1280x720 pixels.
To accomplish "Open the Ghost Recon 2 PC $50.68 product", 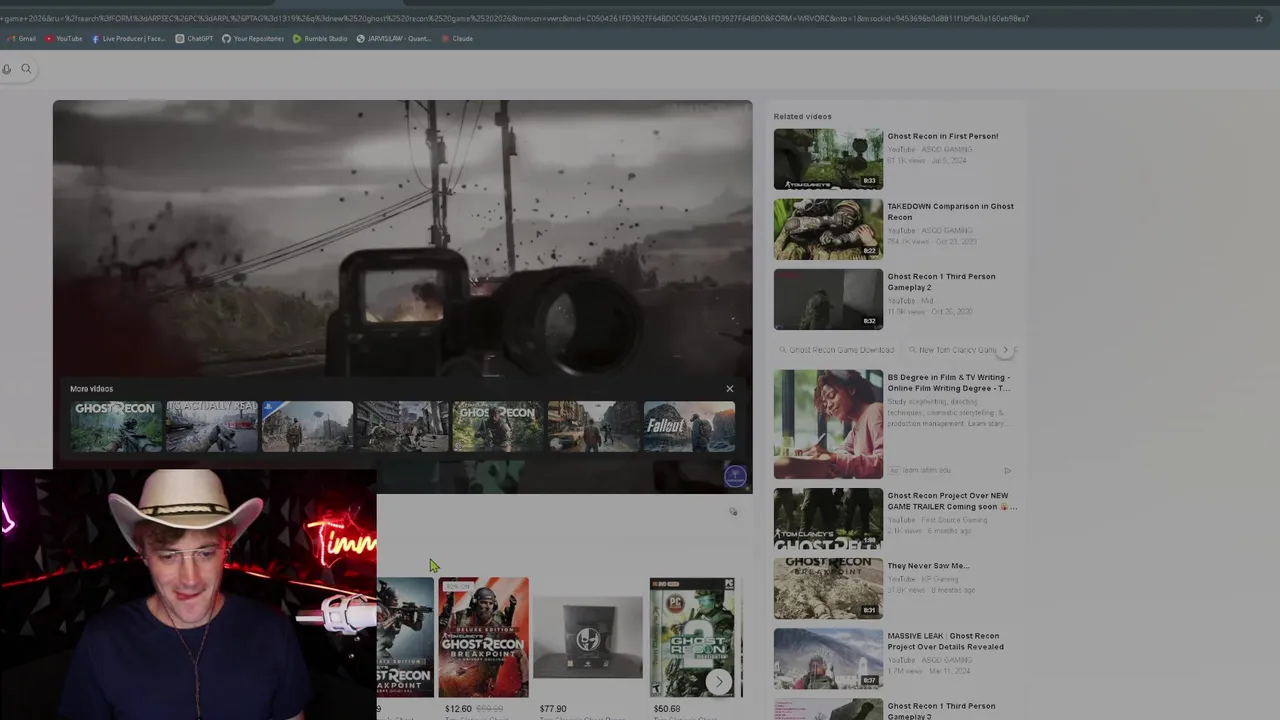I will [x=692, y=637].
